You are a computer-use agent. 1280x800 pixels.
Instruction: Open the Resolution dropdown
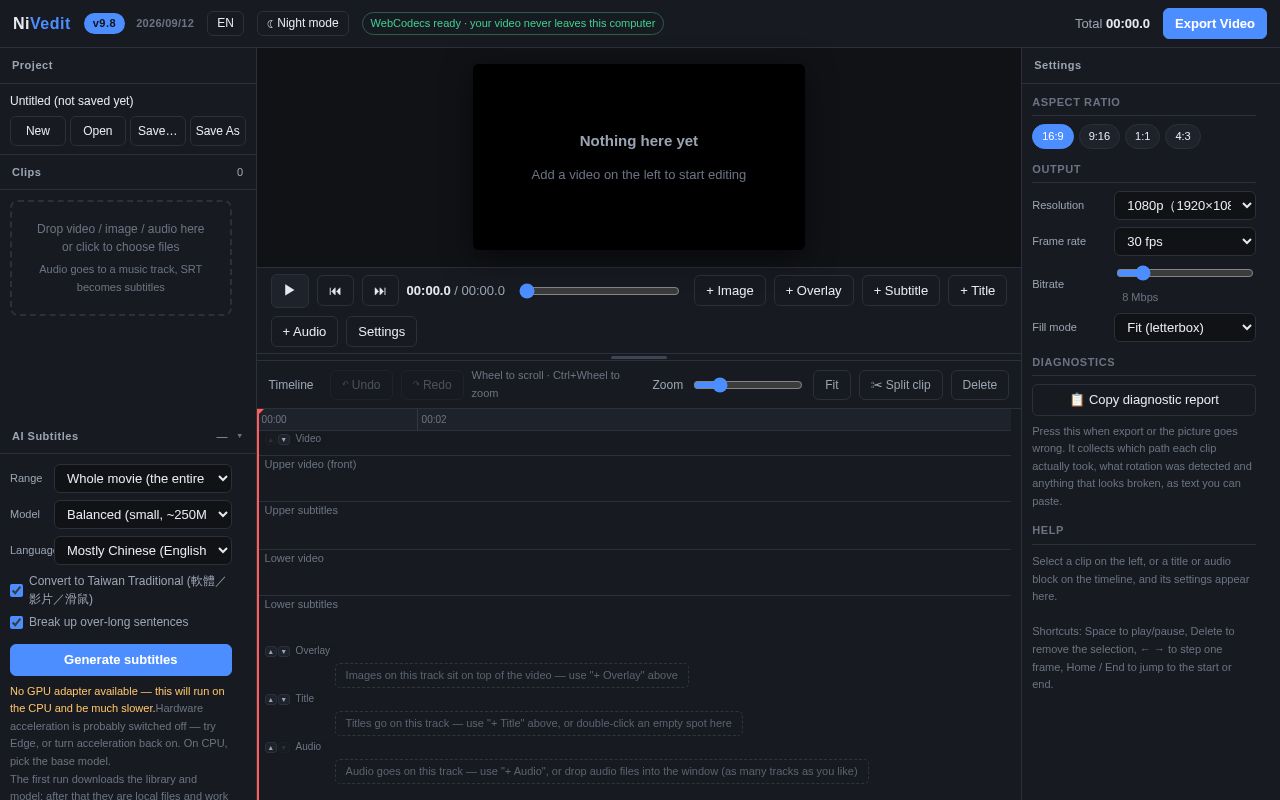point(1185,205)
